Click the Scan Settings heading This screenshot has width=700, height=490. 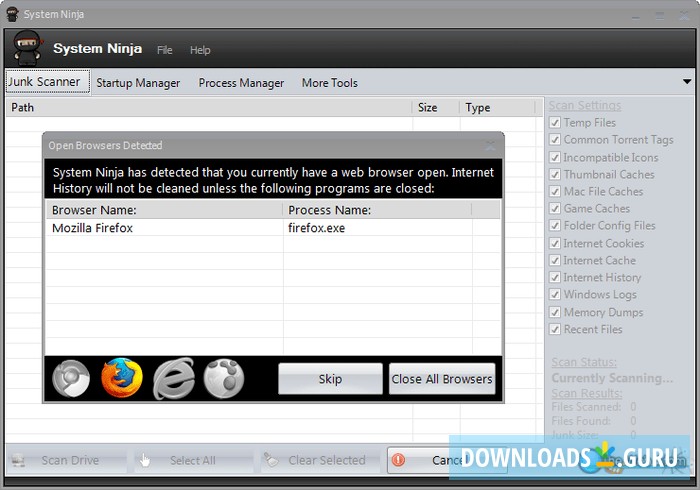585,105
